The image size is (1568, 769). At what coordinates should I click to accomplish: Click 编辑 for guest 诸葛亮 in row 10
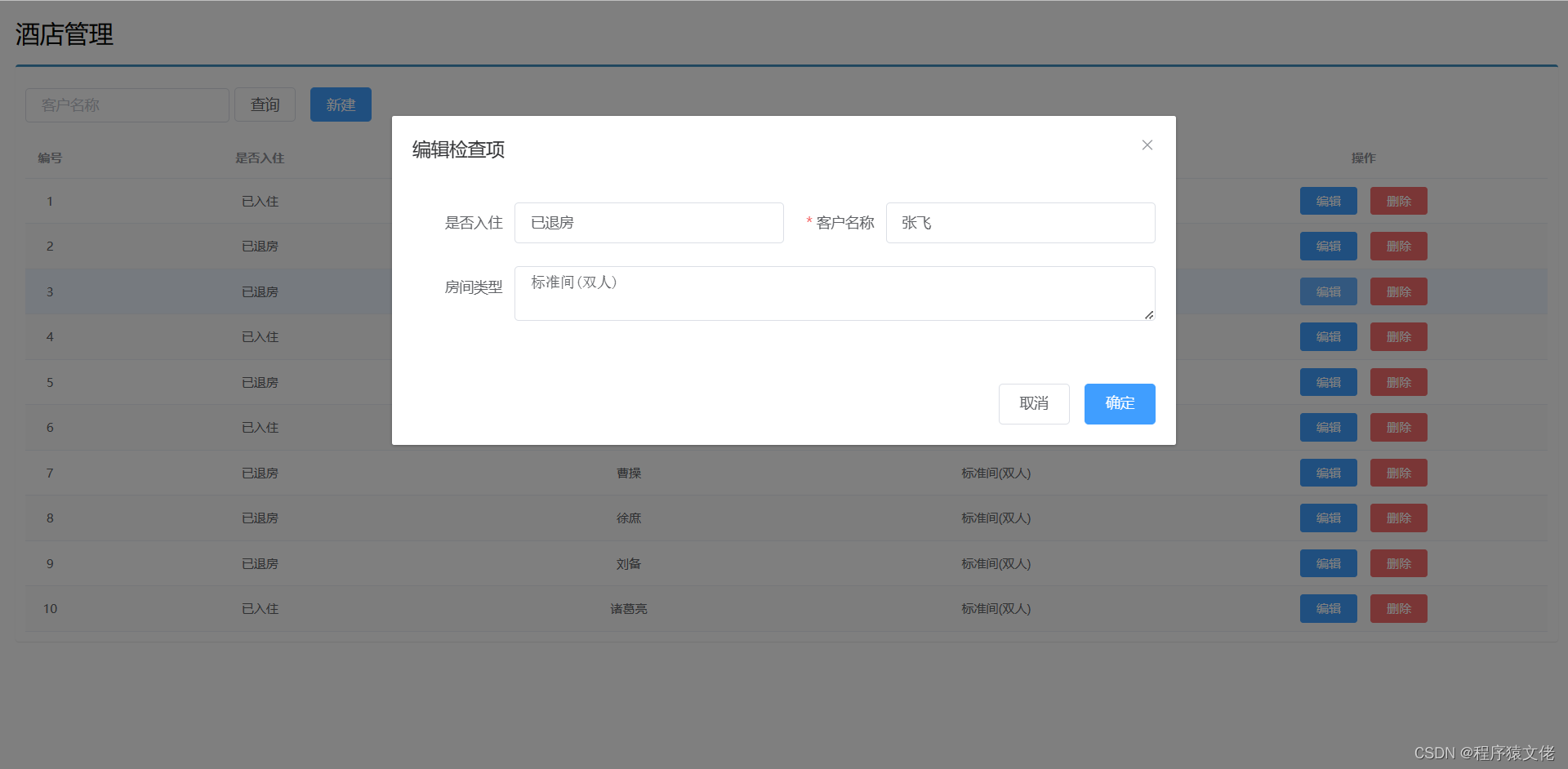1328,608
